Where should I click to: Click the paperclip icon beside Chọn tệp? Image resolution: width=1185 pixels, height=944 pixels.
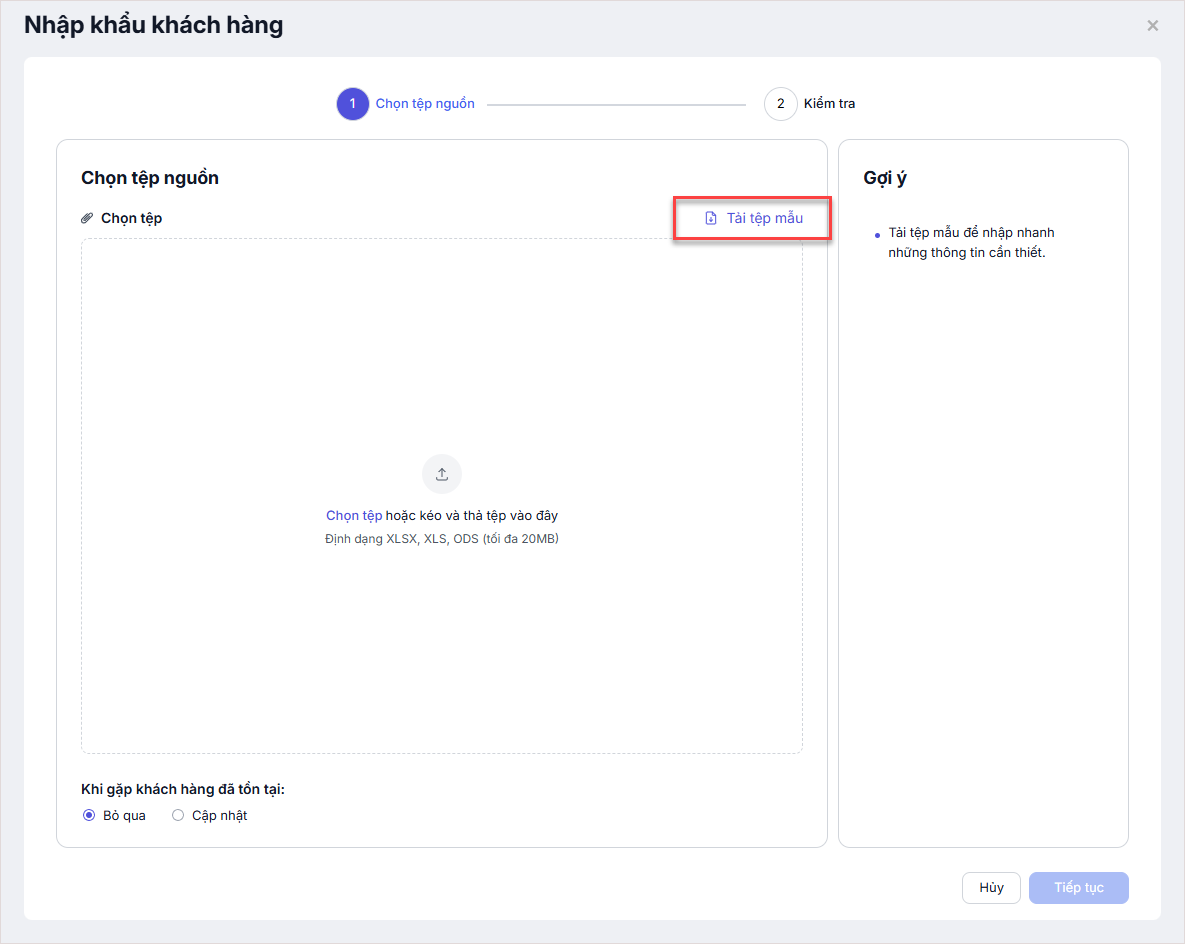coord(87,218)
